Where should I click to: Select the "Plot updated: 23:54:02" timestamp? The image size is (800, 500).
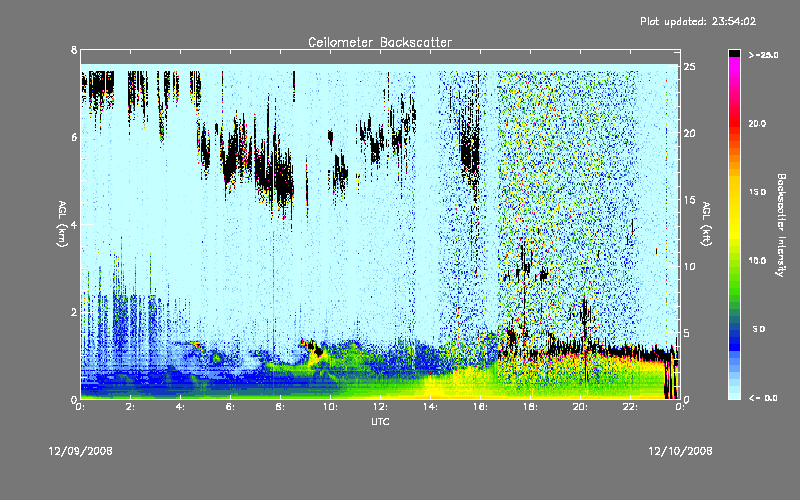(698, 21)
